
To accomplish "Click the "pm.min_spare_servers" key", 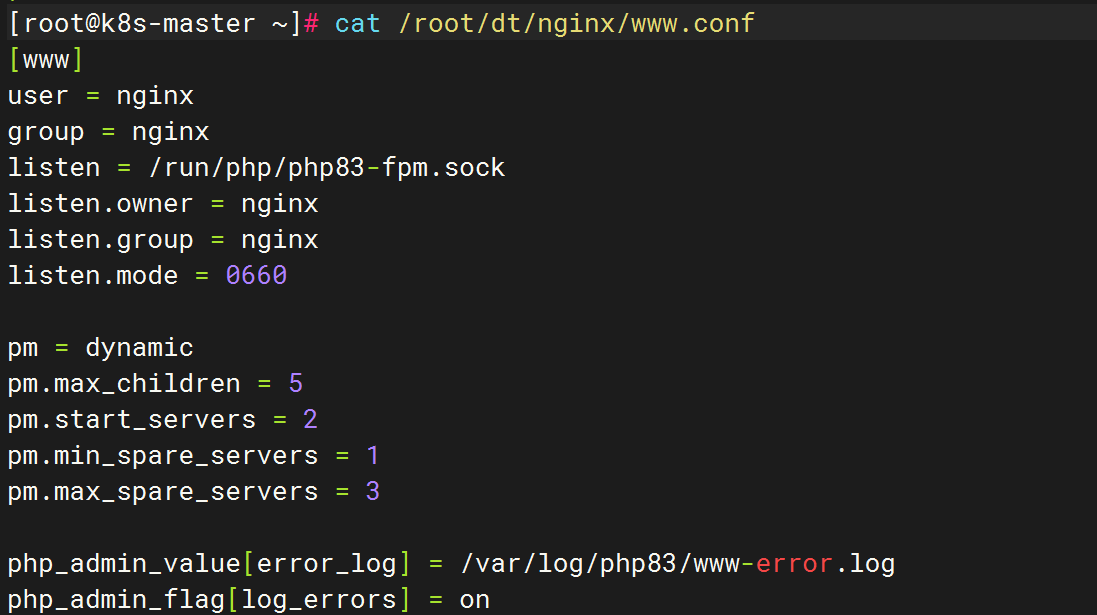I will (163, 456).
